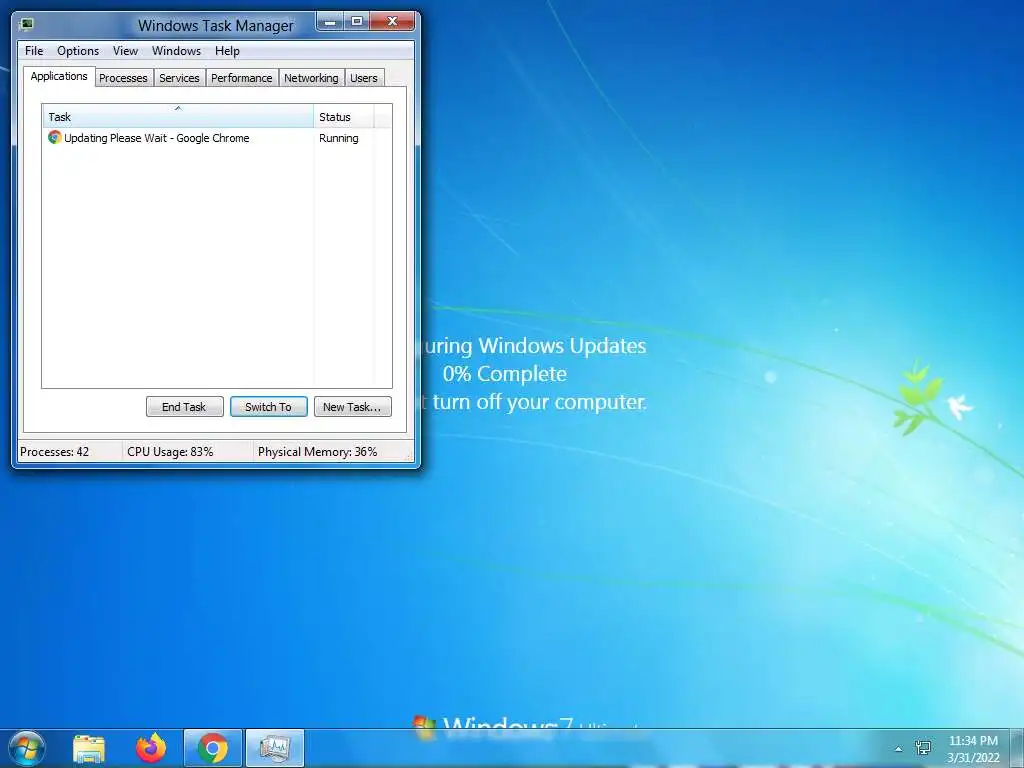Open Windows Explorer from the taskbar

click(89, 748)
